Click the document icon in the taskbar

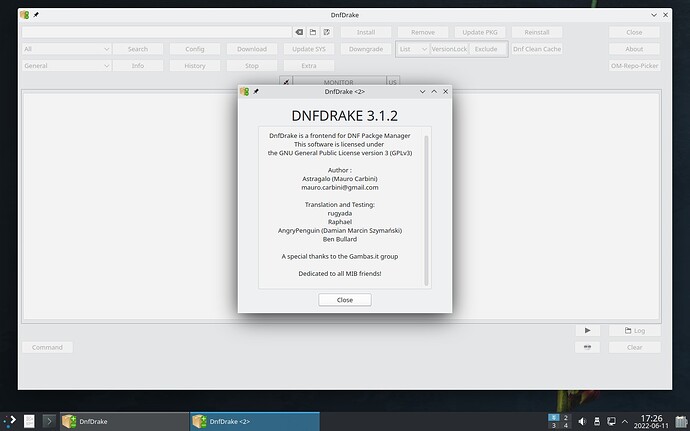pos(29,421)
